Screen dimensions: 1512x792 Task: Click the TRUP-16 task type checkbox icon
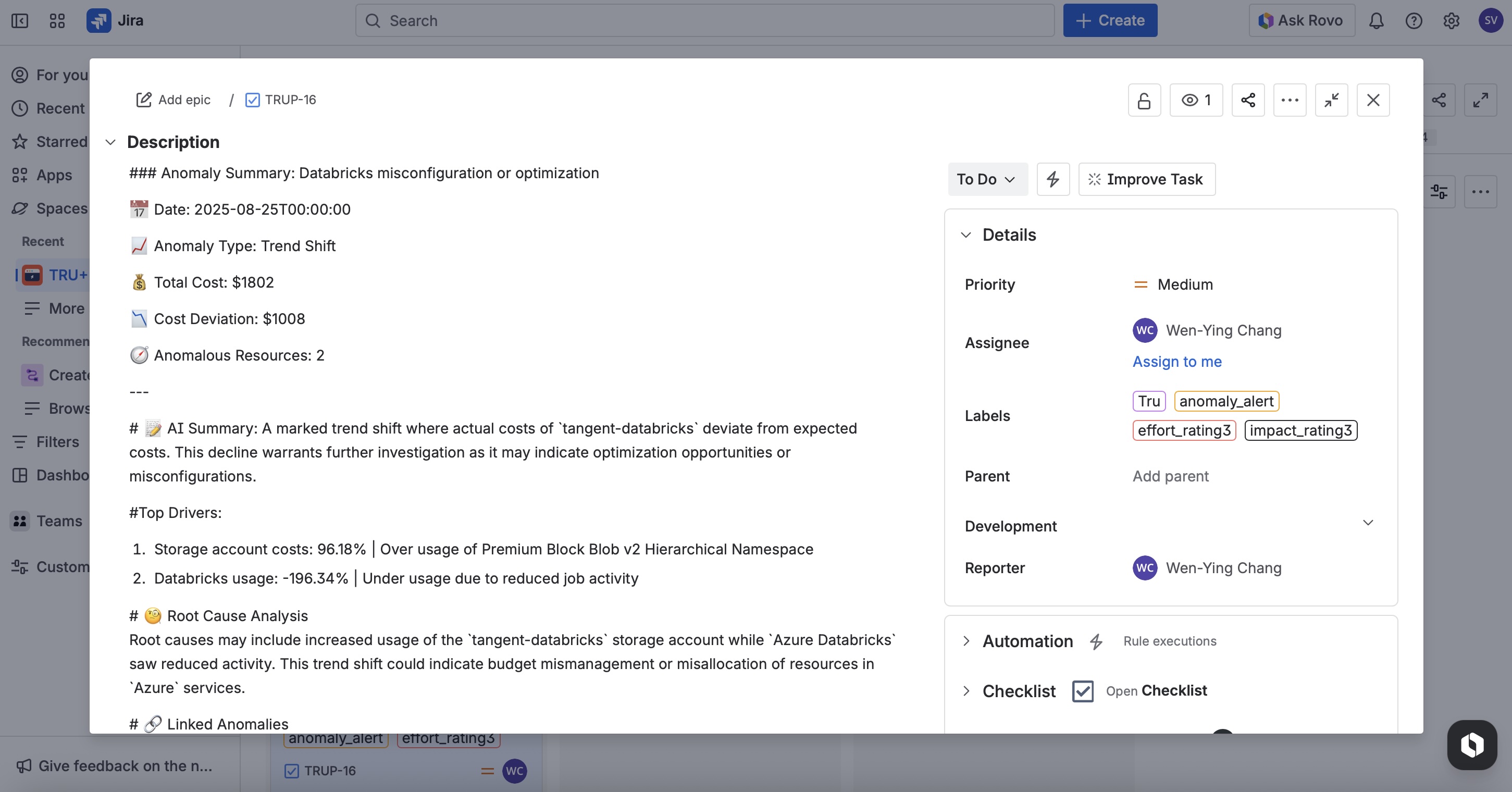click(x=252, y=100)
